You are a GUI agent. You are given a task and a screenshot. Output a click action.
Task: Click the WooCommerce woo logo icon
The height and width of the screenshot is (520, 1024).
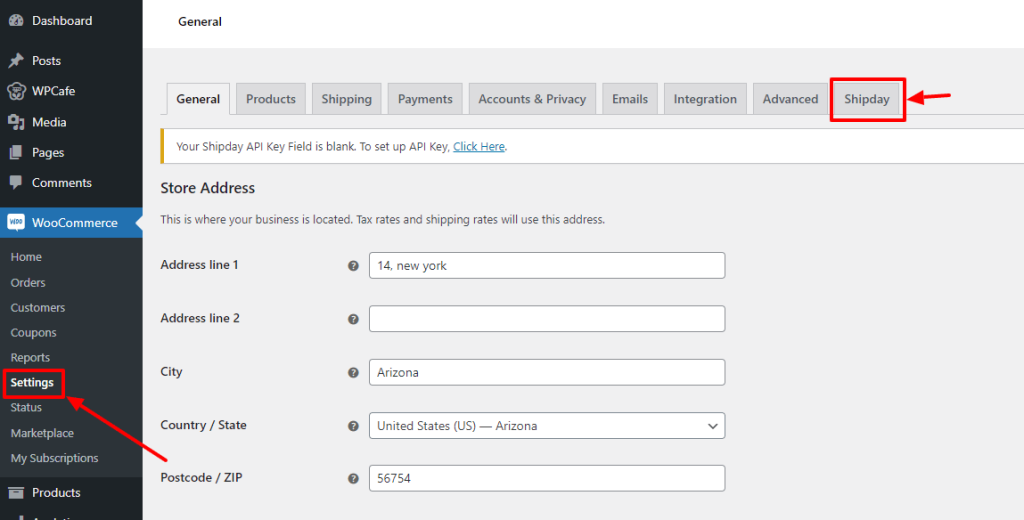[x=16, y=223]
